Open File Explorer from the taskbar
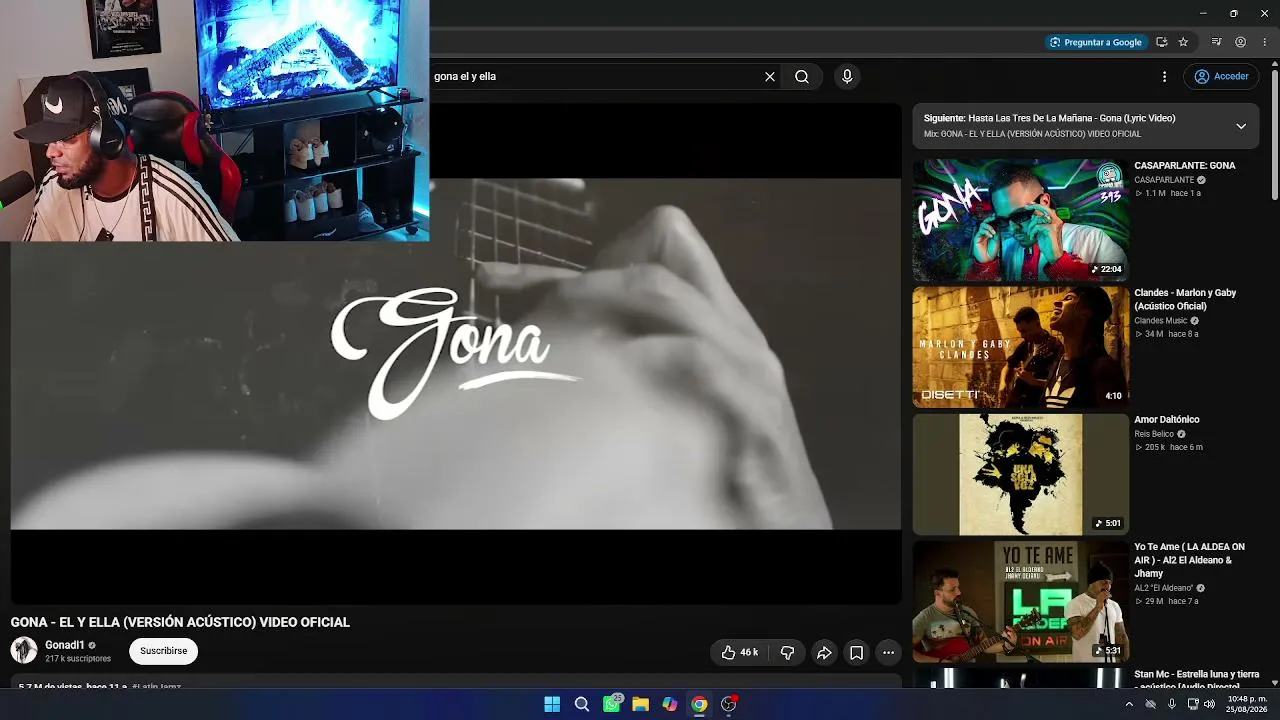The width and height of the screenshot is (1280, 720). tap(640, 704)
